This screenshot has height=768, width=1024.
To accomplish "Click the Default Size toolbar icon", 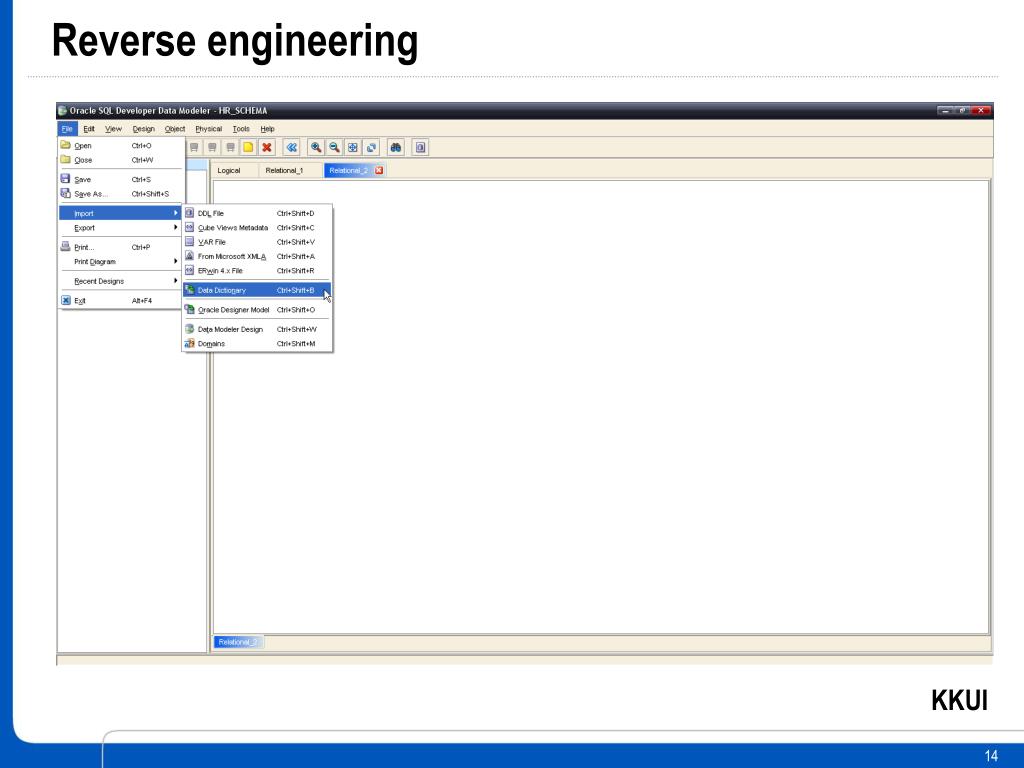I will click(372, 148).
